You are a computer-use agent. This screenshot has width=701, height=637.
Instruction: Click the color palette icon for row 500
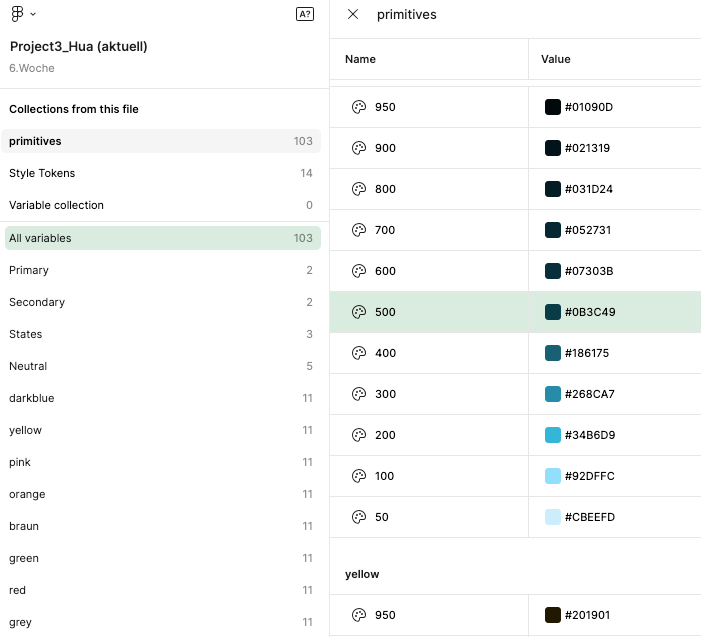tap(359, 312)
